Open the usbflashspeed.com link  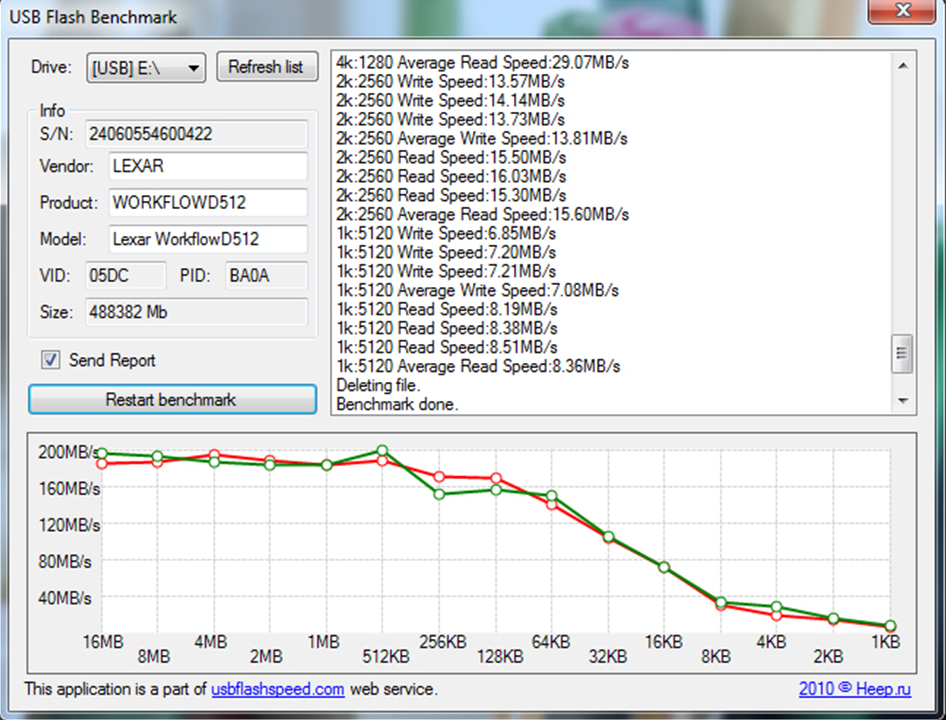[x=277, y=689]
